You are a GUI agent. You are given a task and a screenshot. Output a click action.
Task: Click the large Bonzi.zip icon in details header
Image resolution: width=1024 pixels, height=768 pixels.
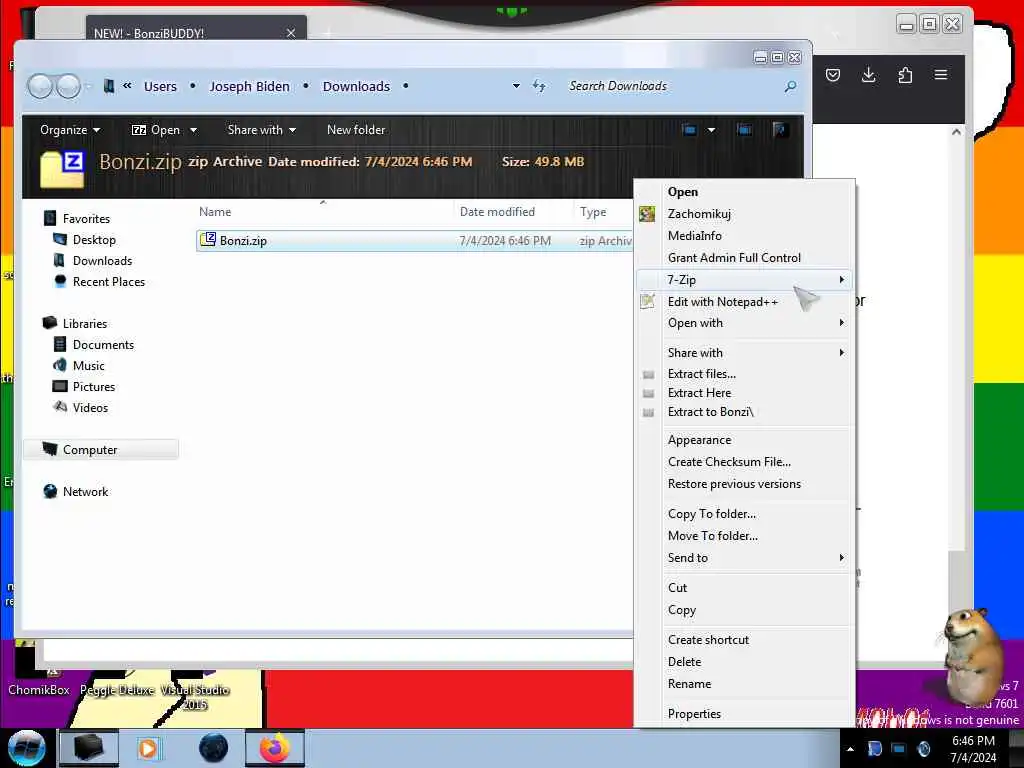coord(63,168)
